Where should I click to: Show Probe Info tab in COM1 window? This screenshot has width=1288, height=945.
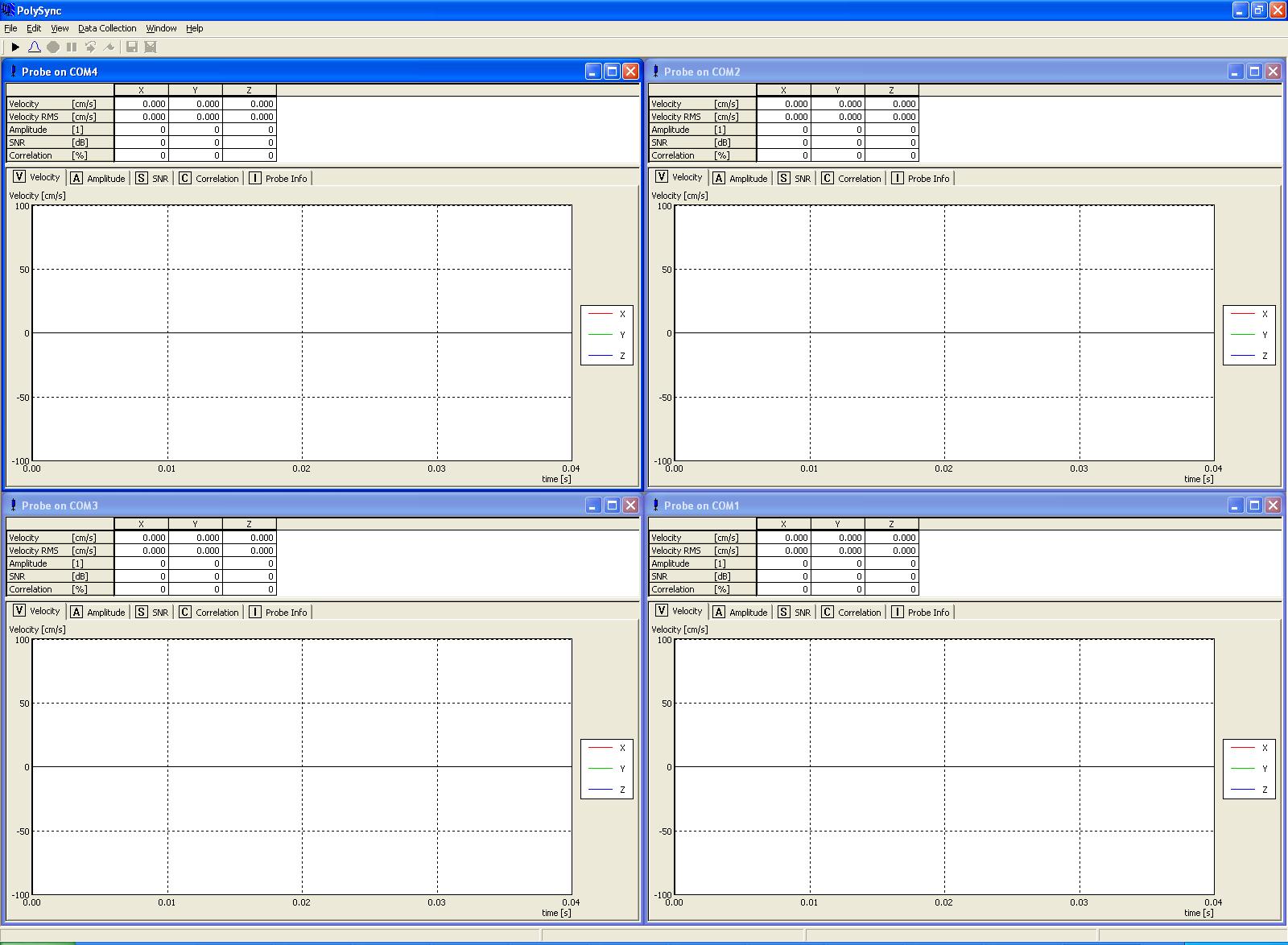tap(921, 612)
